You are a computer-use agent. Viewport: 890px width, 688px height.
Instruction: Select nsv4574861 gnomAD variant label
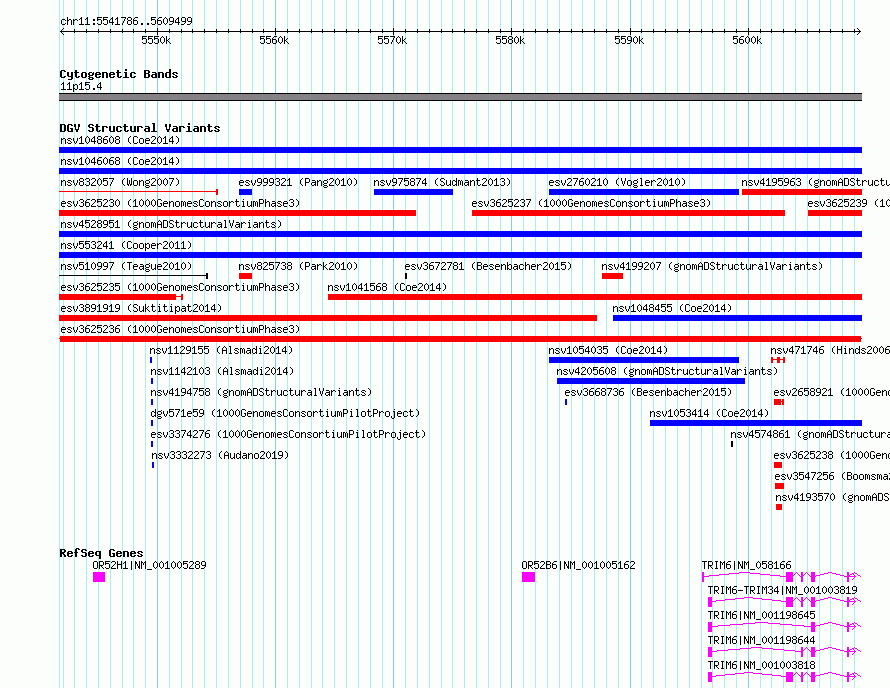click(x=810, y=434)
